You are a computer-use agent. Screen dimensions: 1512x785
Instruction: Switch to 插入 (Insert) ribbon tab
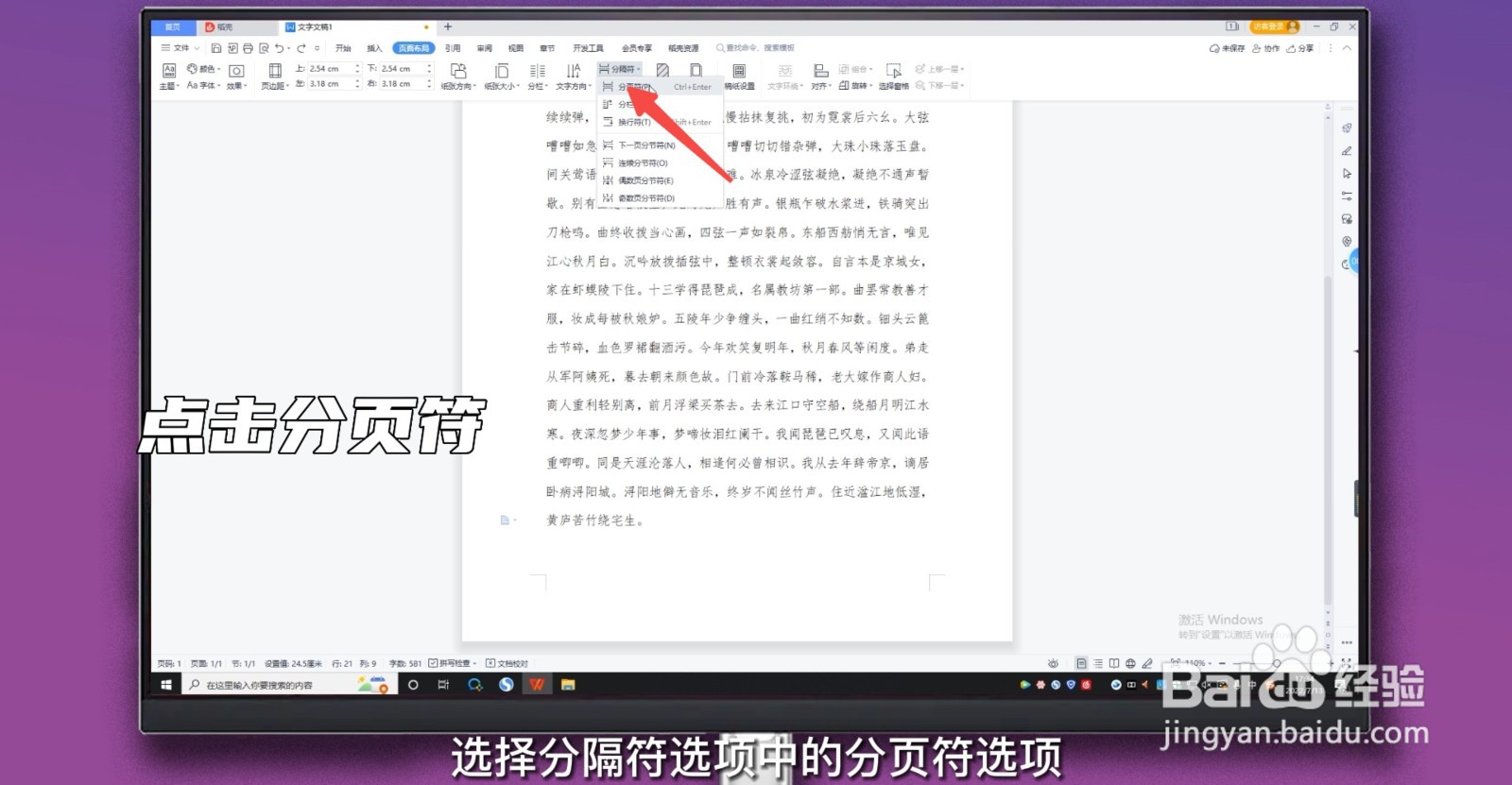click(374, 48)
